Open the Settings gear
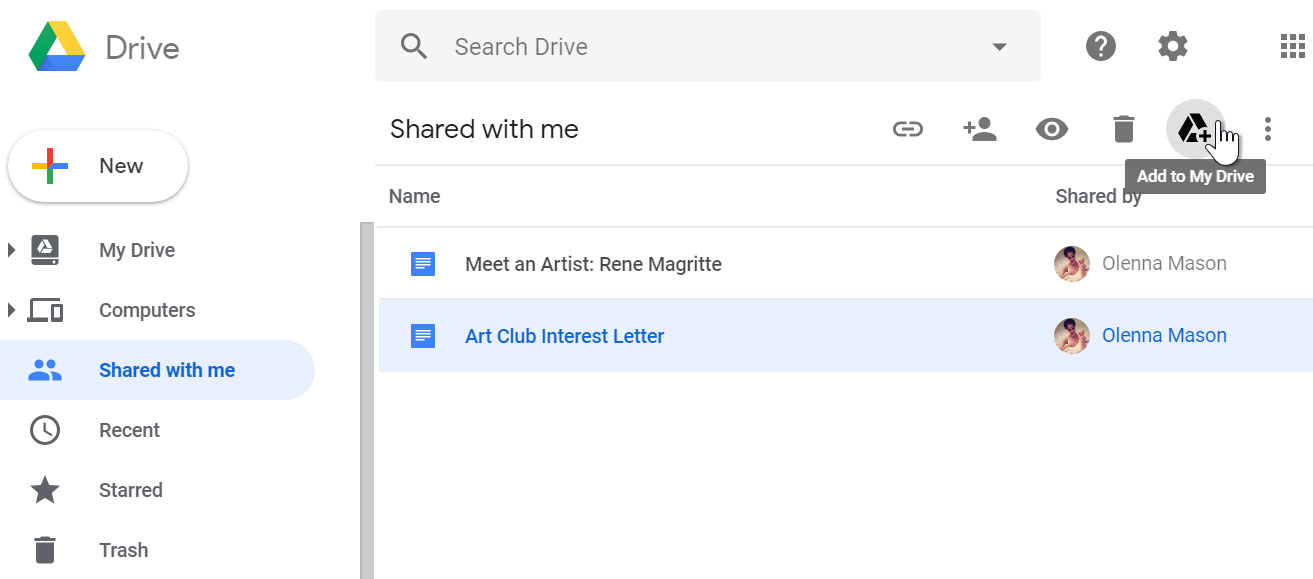 pos(1172,46)
